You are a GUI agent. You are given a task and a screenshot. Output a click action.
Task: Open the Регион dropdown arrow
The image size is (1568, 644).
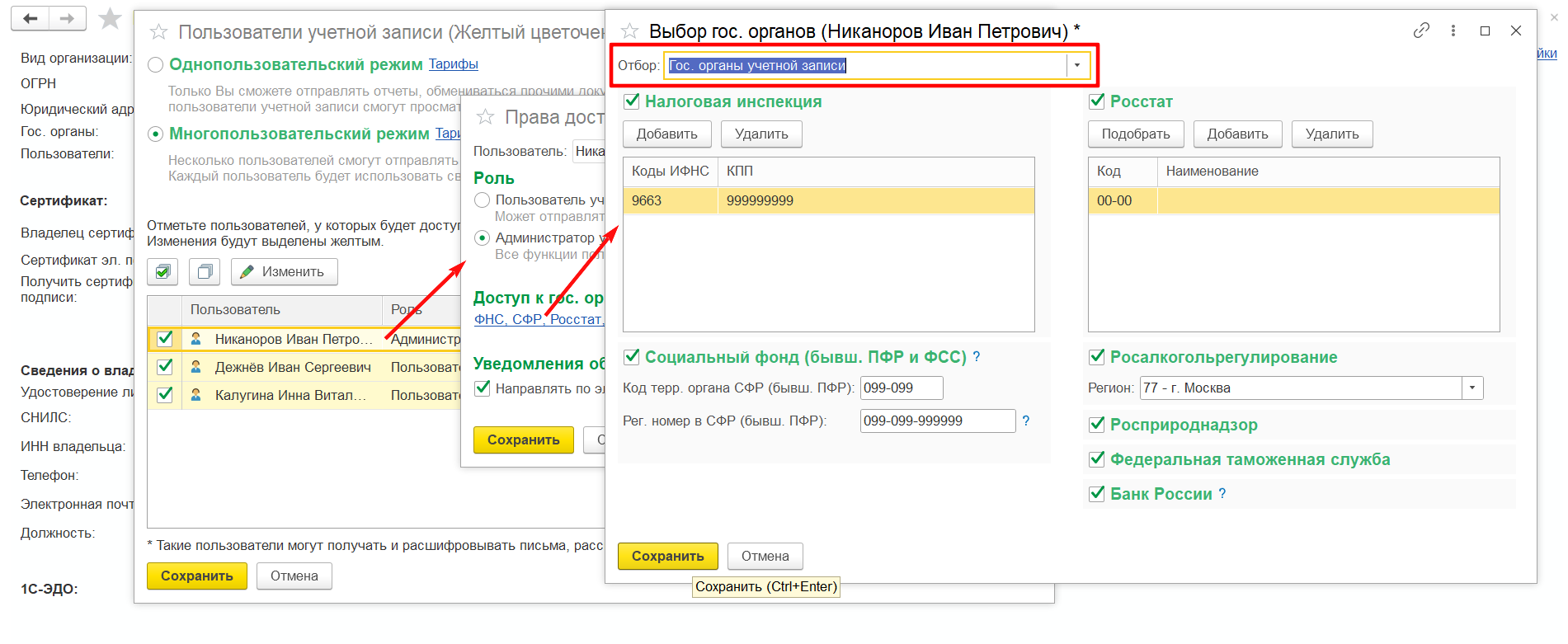click(1472, 388)
